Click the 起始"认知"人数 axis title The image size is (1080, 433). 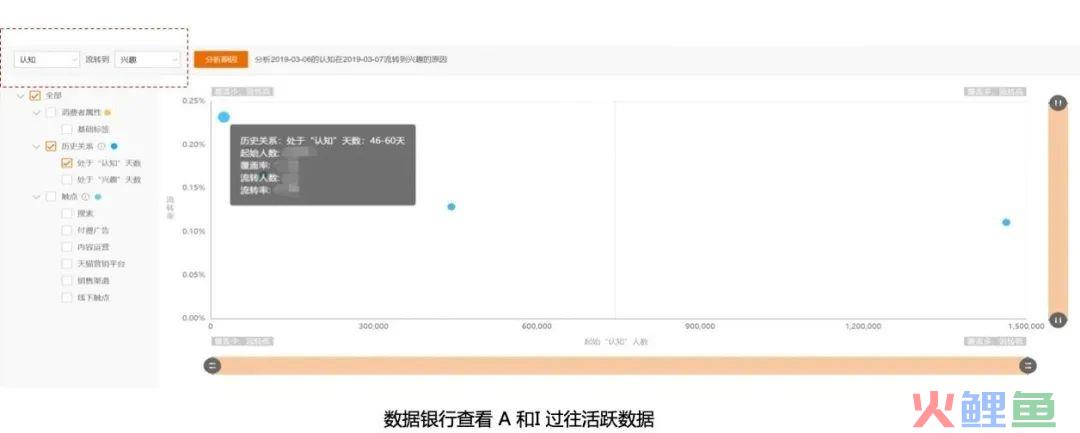point(616,341)
